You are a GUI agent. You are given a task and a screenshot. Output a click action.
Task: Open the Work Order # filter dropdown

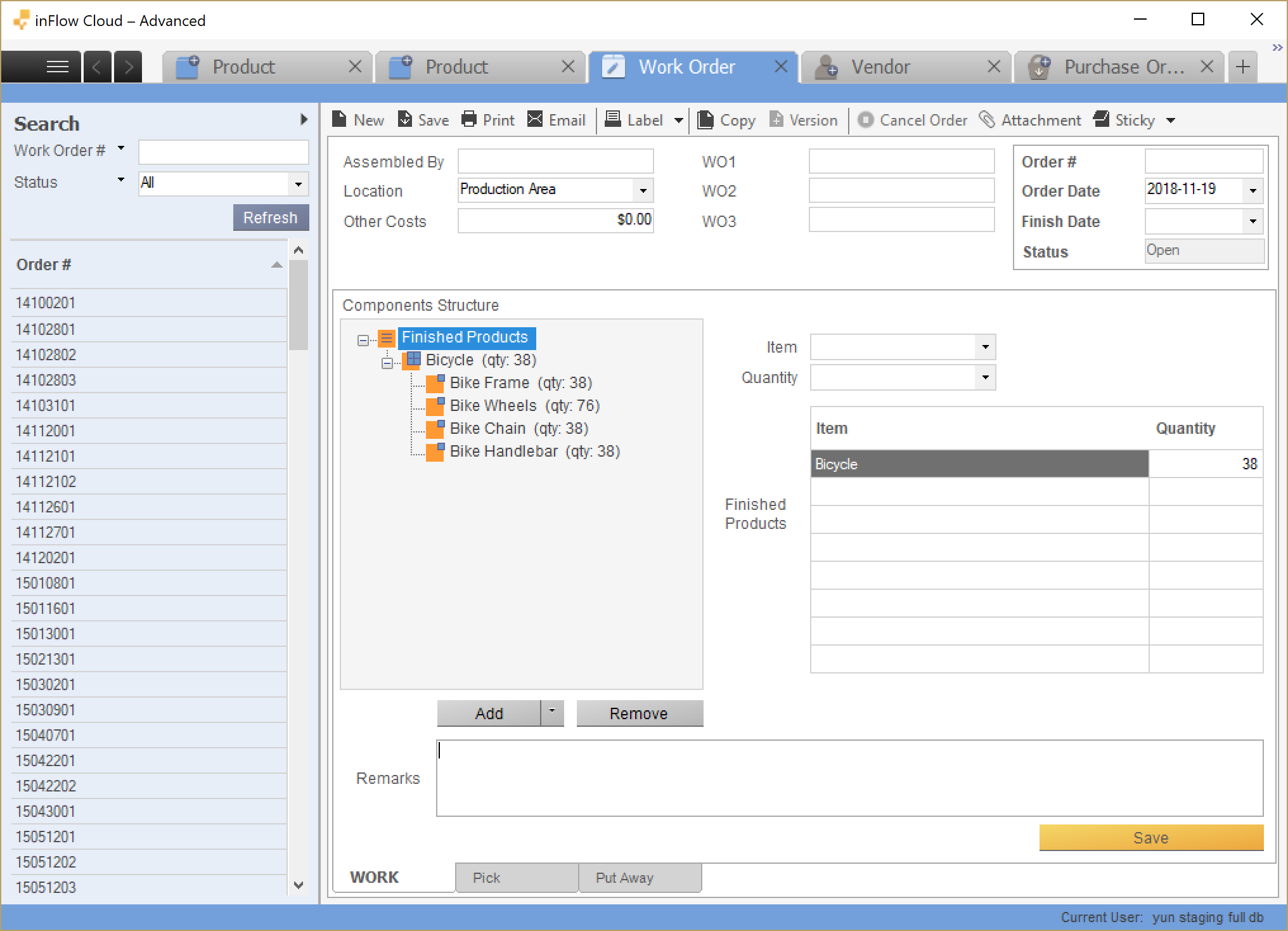(x=120, y=148)
